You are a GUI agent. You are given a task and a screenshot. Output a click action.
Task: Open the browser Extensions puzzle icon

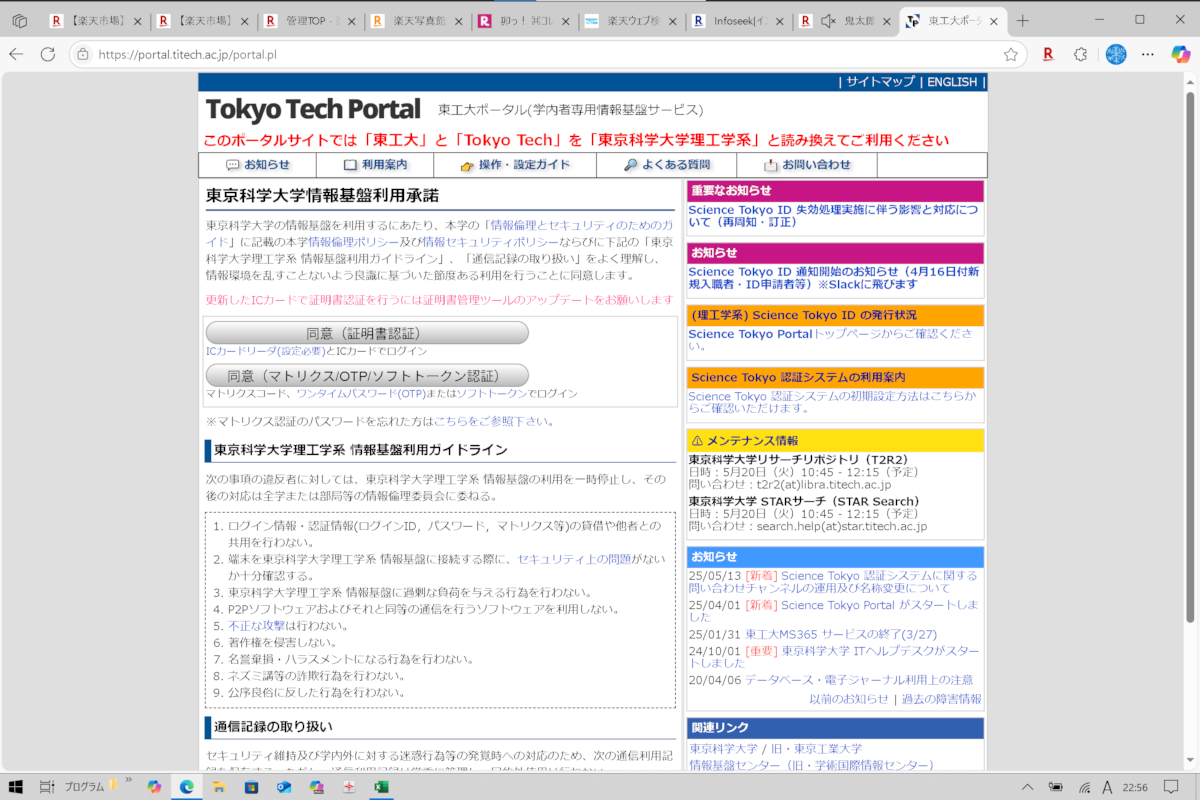[1081, 54]
